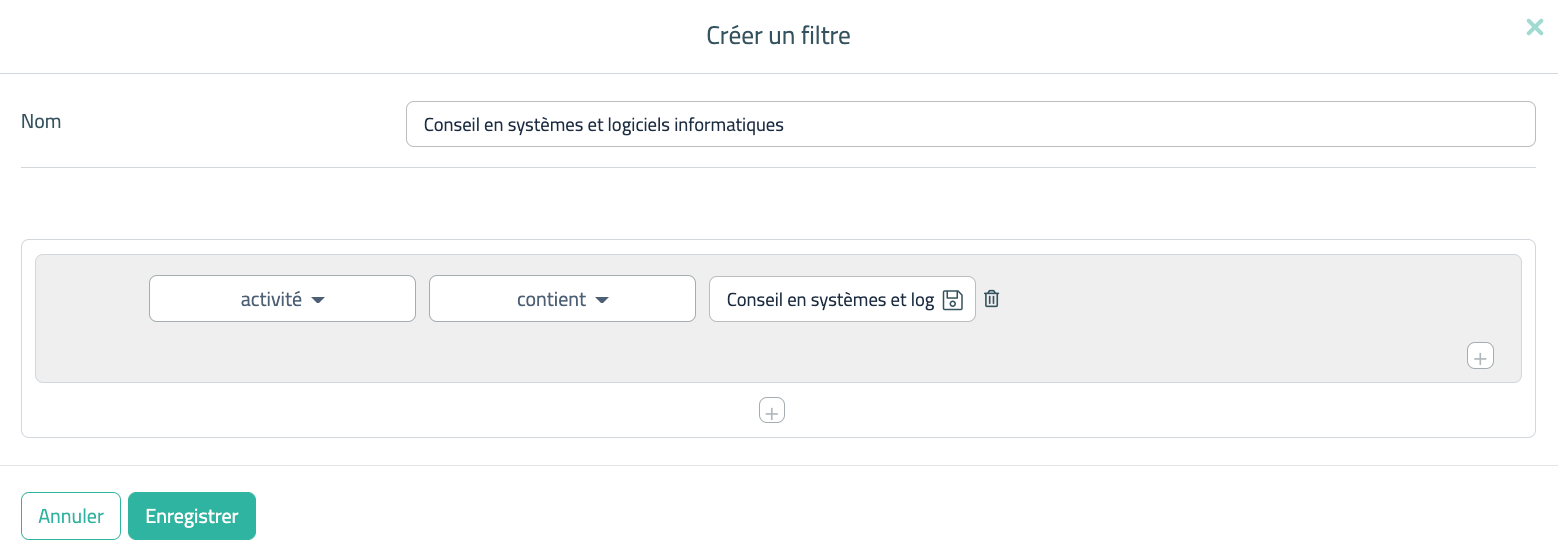Click the floppy disk save icon
This screenshot has height=558, width=1558.
tap(952, 299)
